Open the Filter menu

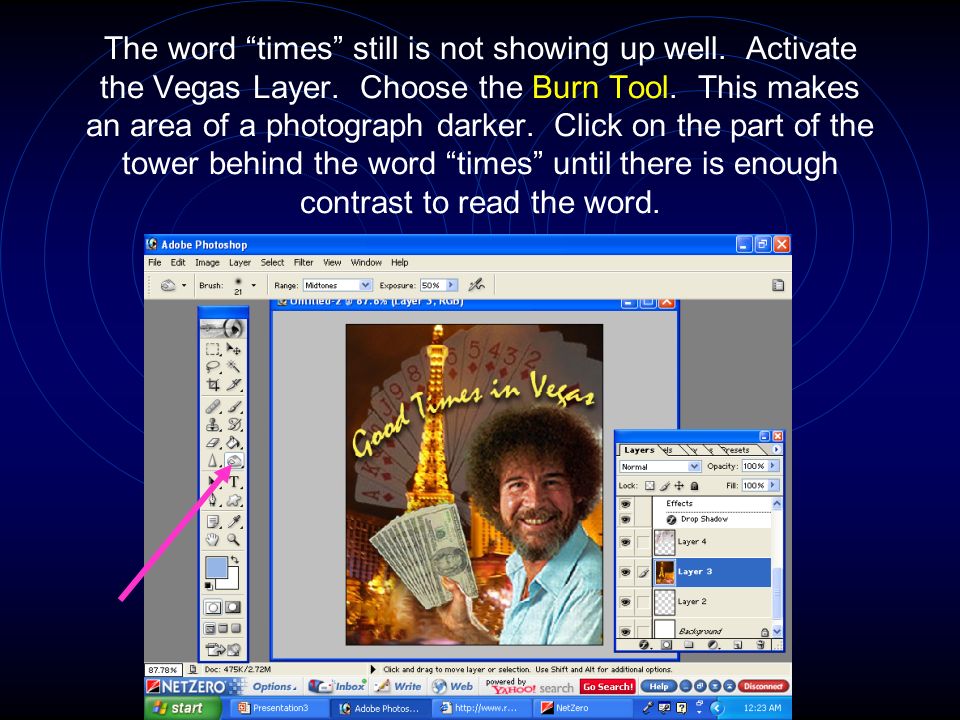pyautogui.click(x=303, y=262)
